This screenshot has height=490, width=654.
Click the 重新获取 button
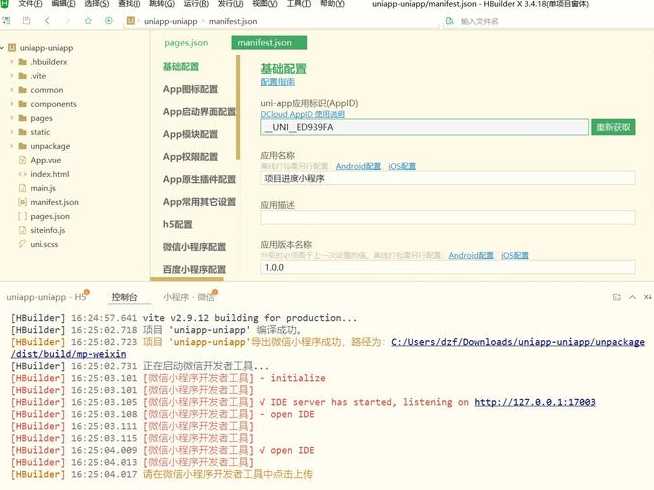click(613, 127)
